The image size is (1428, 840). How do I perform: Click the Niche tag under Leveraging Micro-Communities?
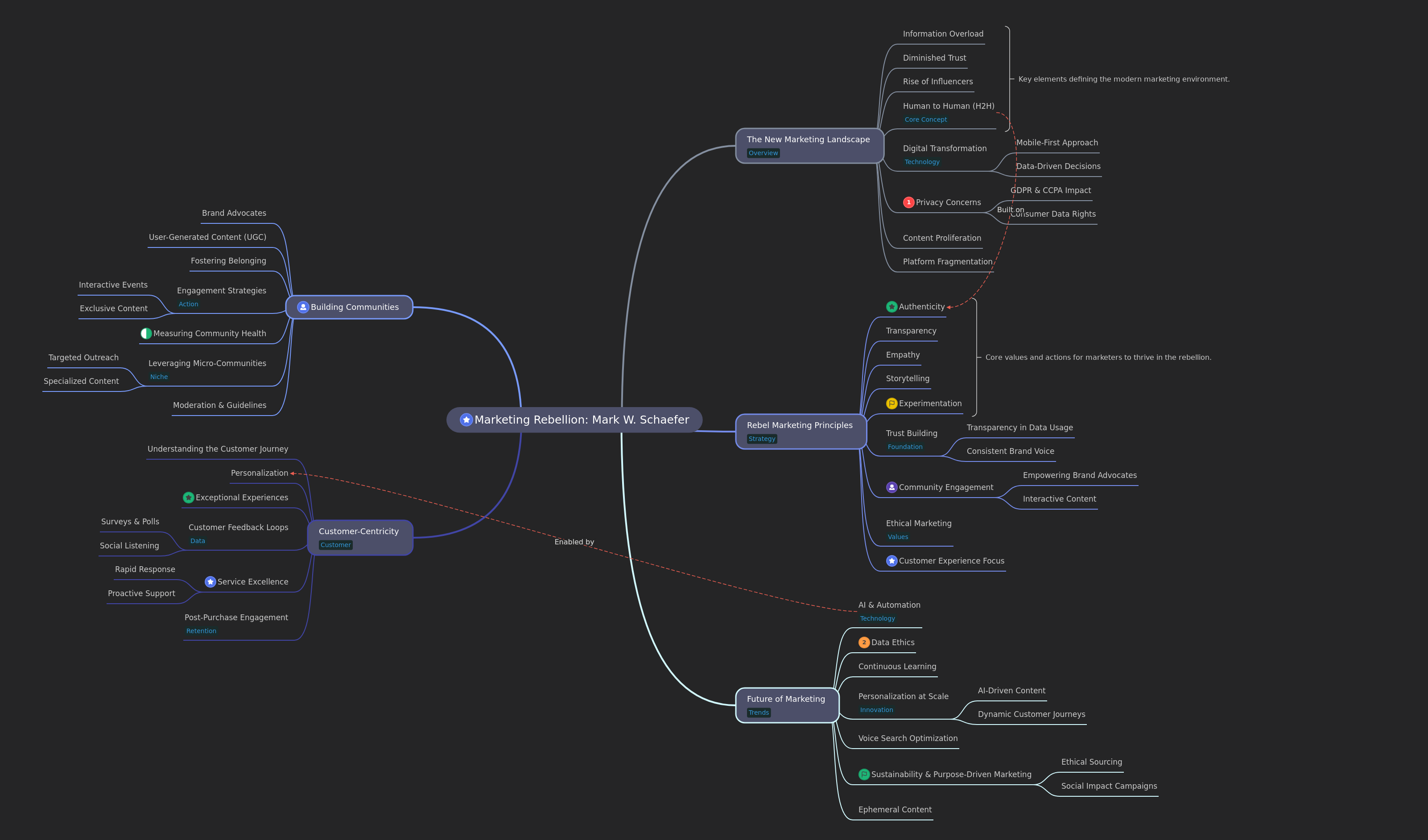coord(159,377)
